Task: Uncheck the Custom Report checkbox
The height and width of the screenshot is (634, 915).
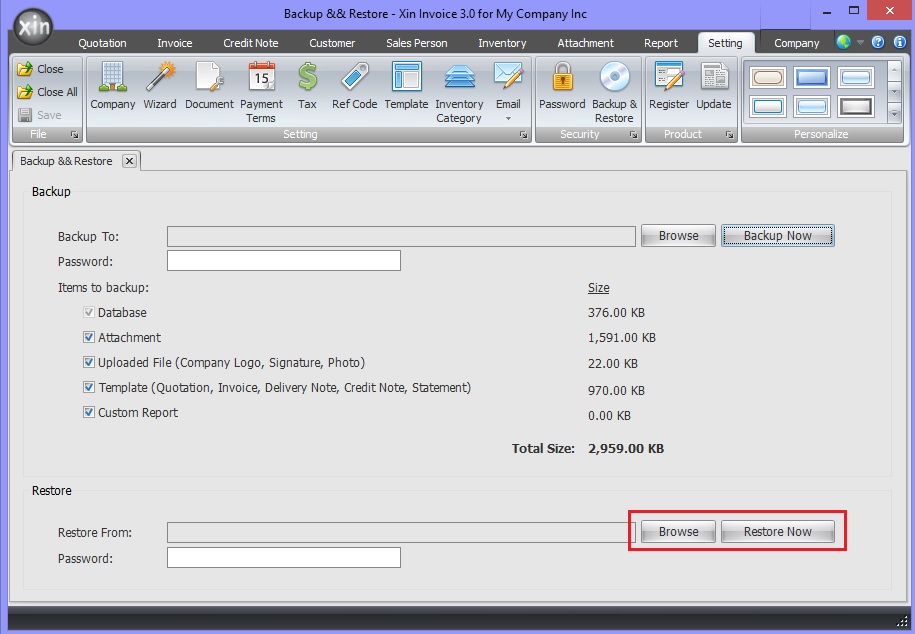Action: 89,412
